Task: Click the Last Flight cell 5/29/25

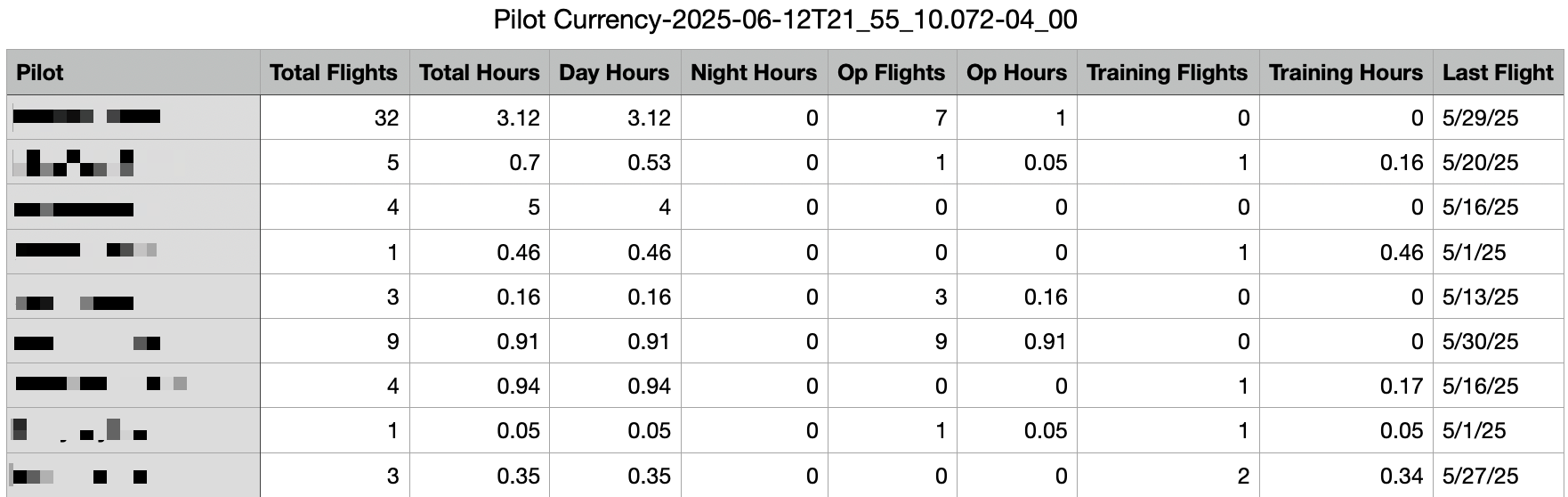Action: [1499, 118]
